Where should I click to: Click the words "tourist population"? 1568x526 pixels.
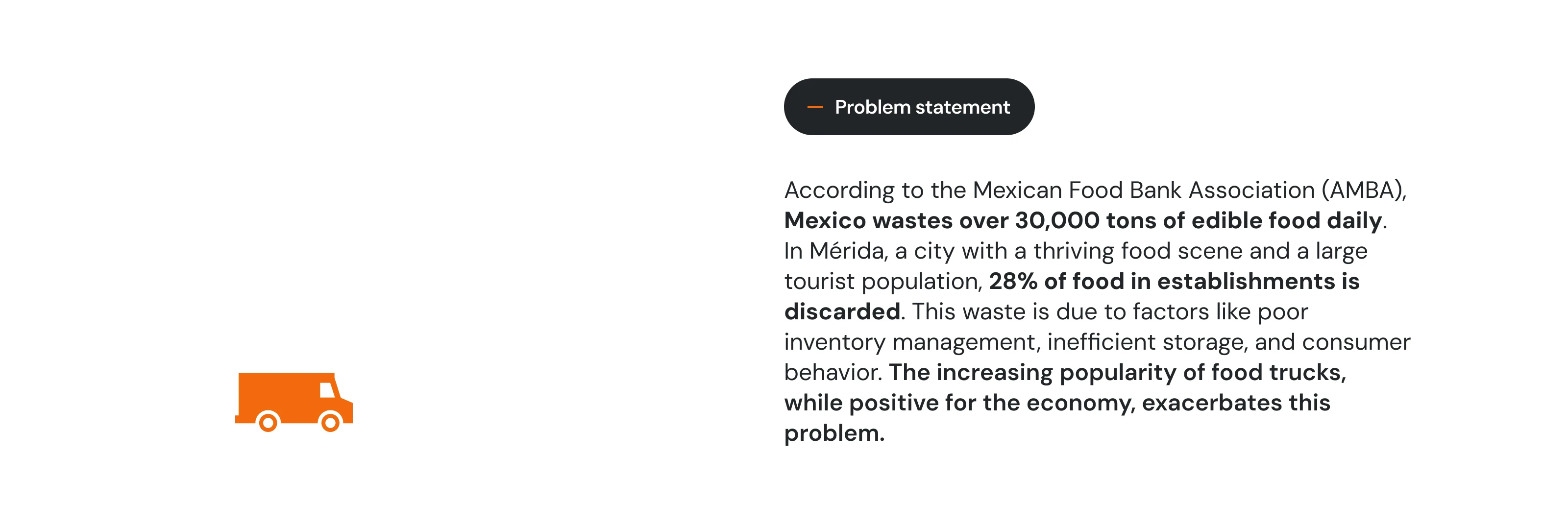[882, 281]
